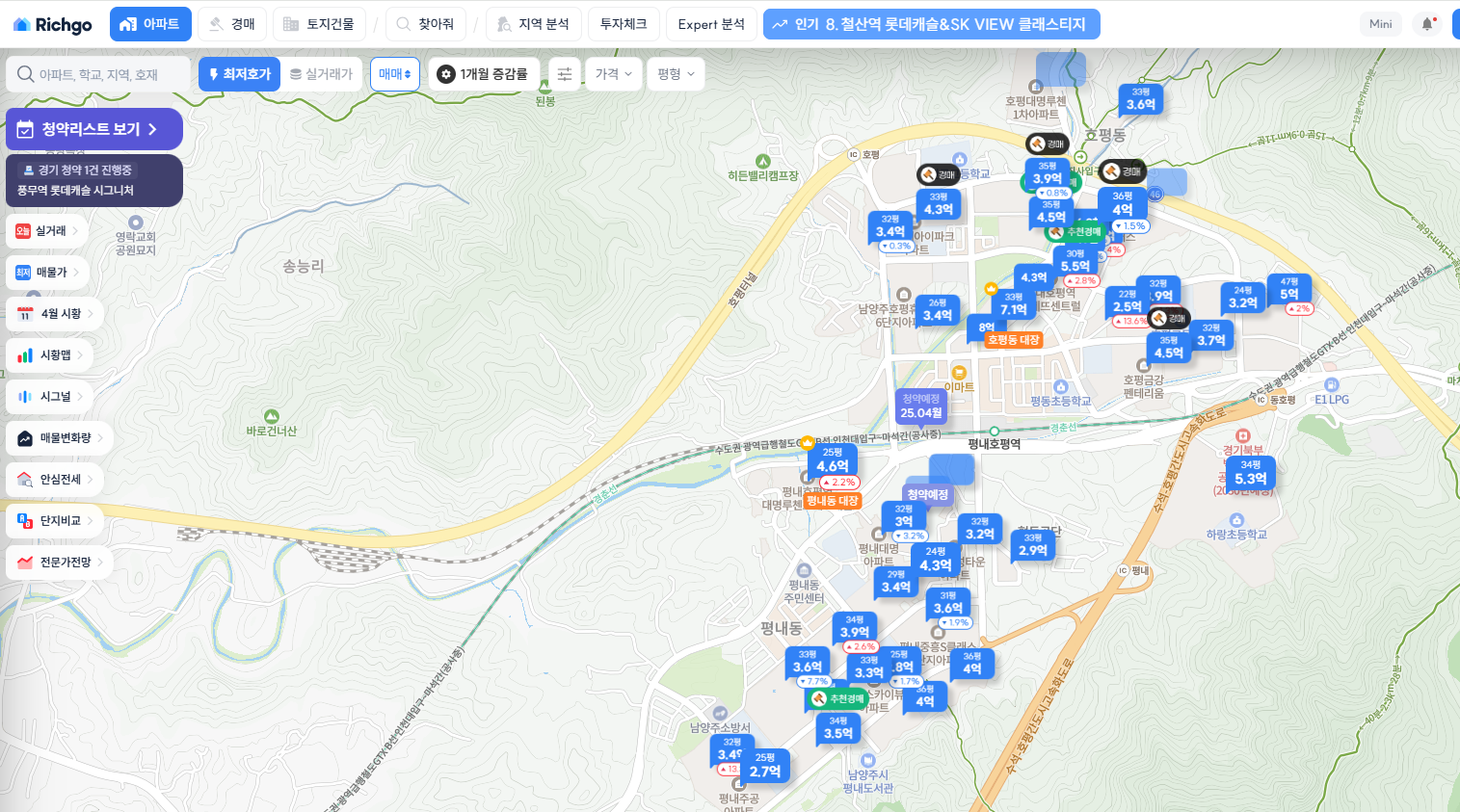Focus the 아파트, 학교, 지역 search field
1460x812 pixels.
coord(98,74)
